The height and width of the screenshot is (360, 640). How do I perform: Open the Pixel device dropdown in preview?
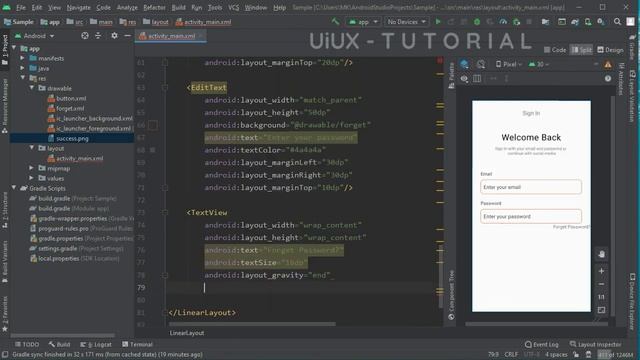509,64
